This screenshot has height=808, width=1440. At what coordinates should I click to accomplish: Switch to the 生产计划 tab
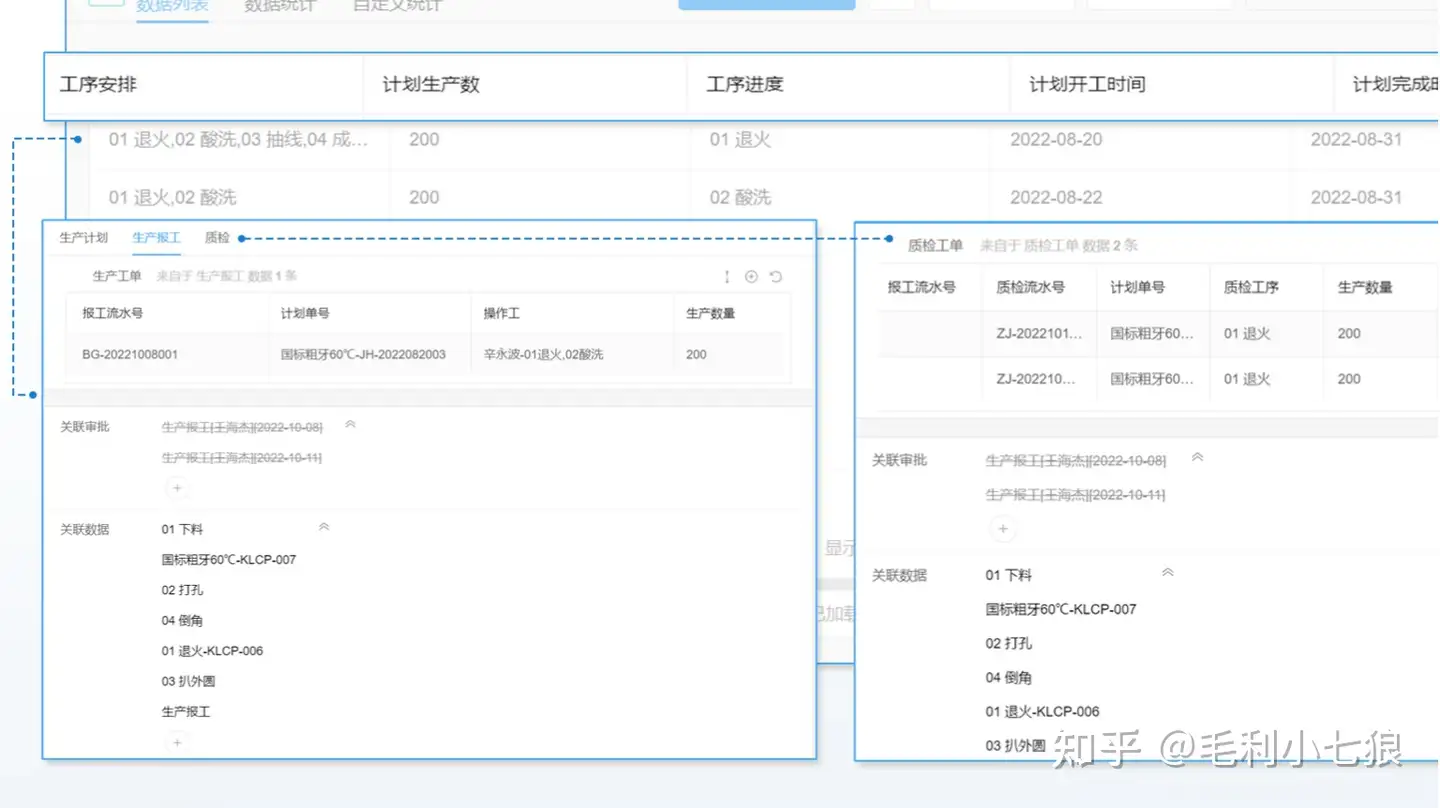coord(83,238)
